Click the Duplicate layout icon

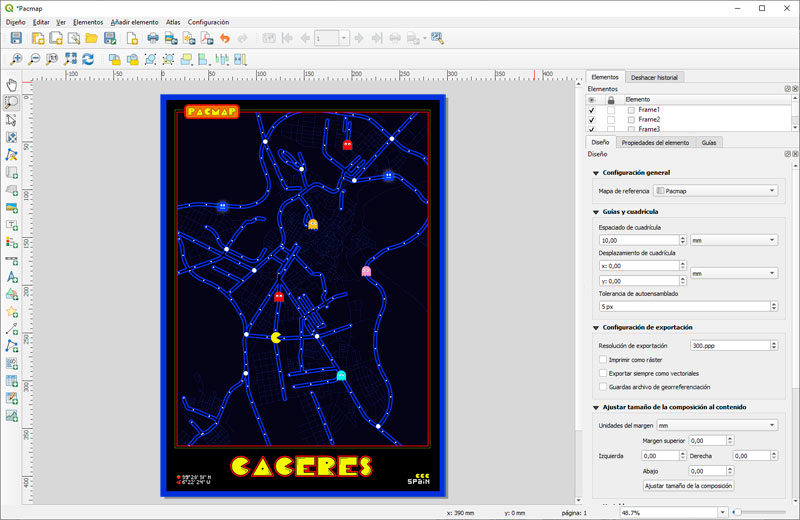[x=56, y=38]
